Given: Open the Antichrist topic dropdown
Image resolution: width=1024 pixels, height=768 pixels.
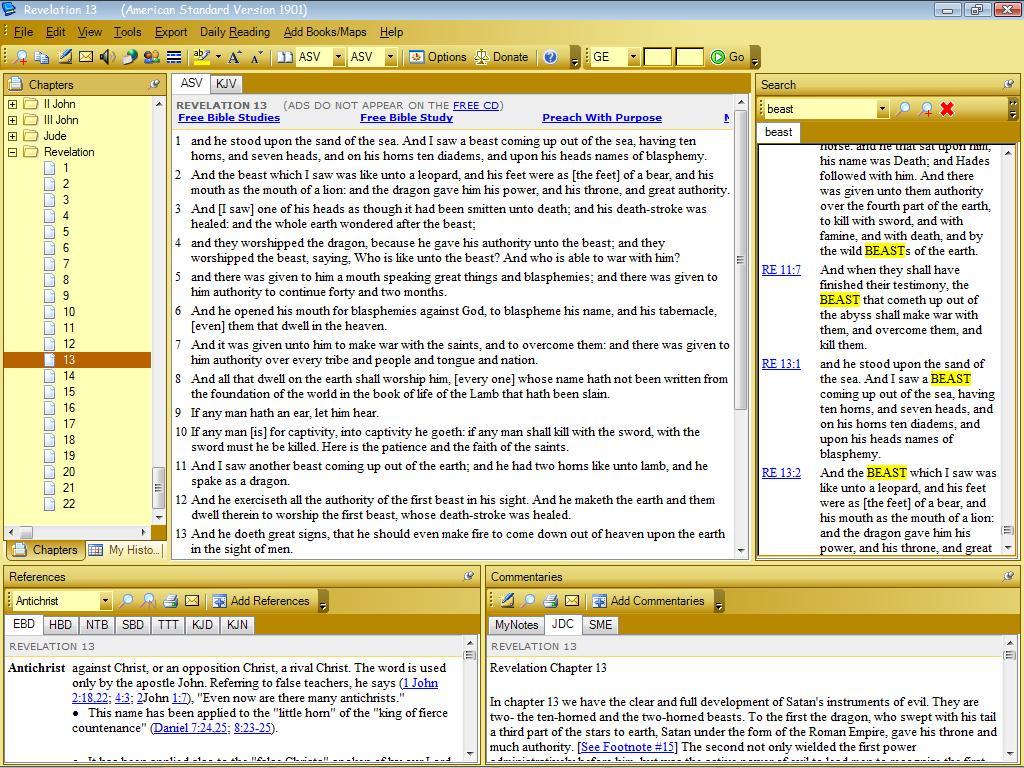Looking at the screenshot, I should point(105,600).
